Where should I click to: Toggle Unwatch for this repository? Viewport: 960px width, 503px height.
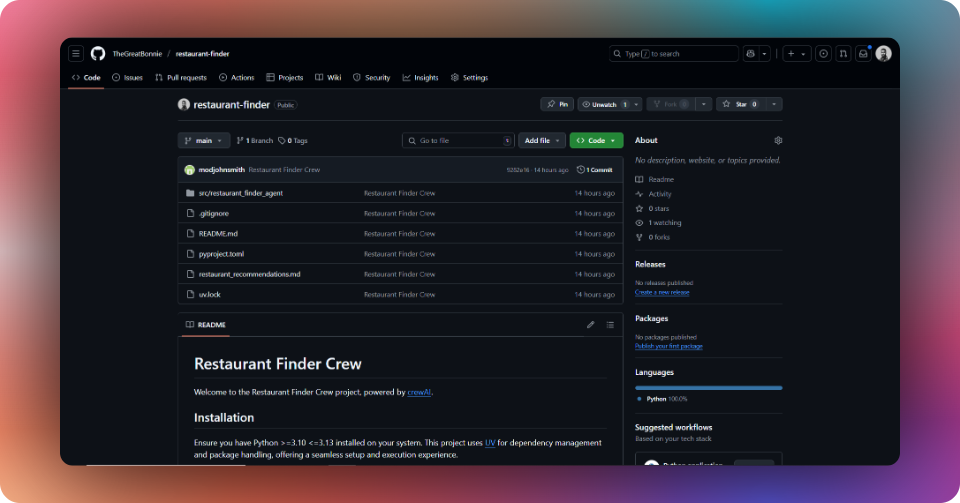pyautogui.click(x=604, y=104)
